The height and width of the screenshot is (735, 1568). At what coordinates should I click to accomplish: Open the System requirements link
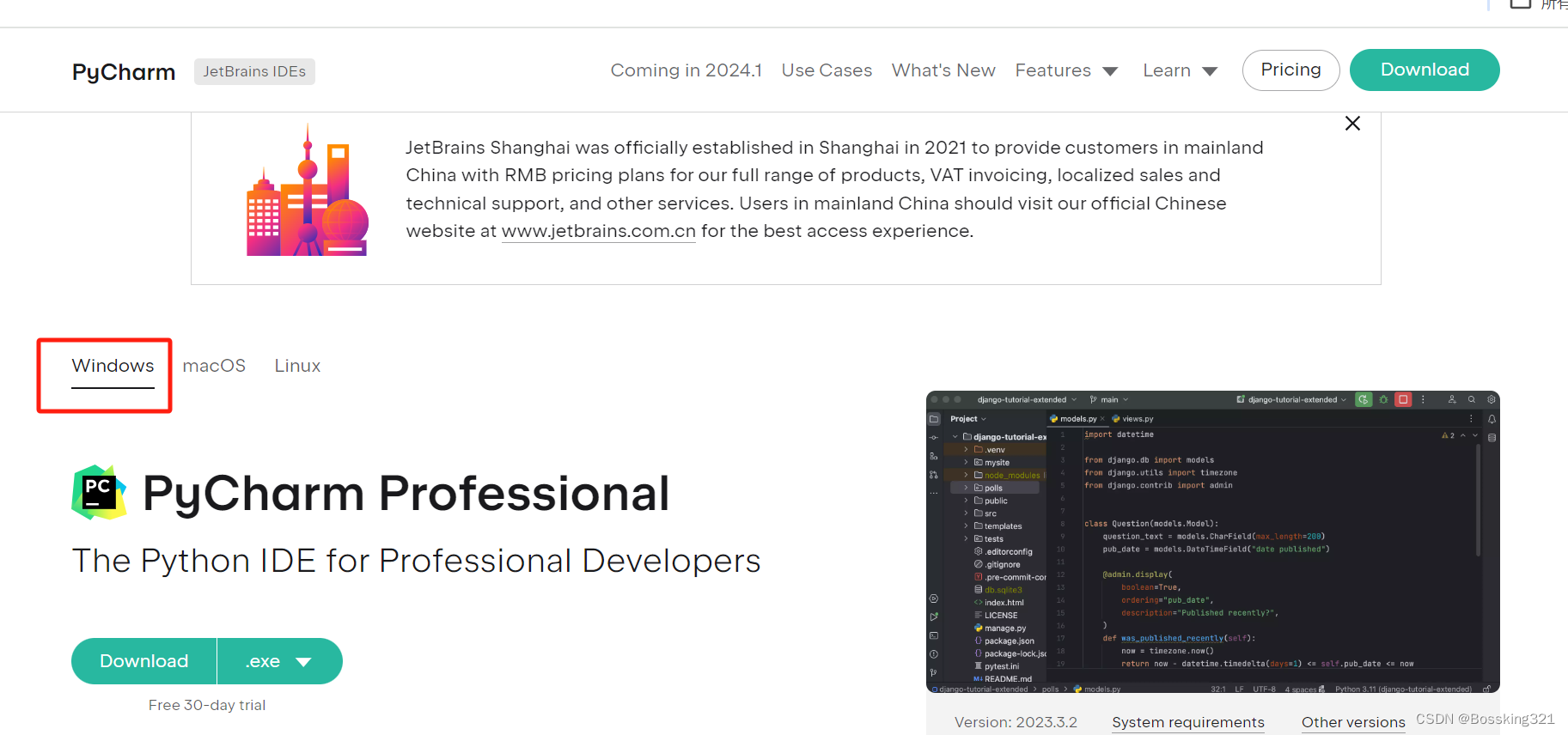(1188, 722)
